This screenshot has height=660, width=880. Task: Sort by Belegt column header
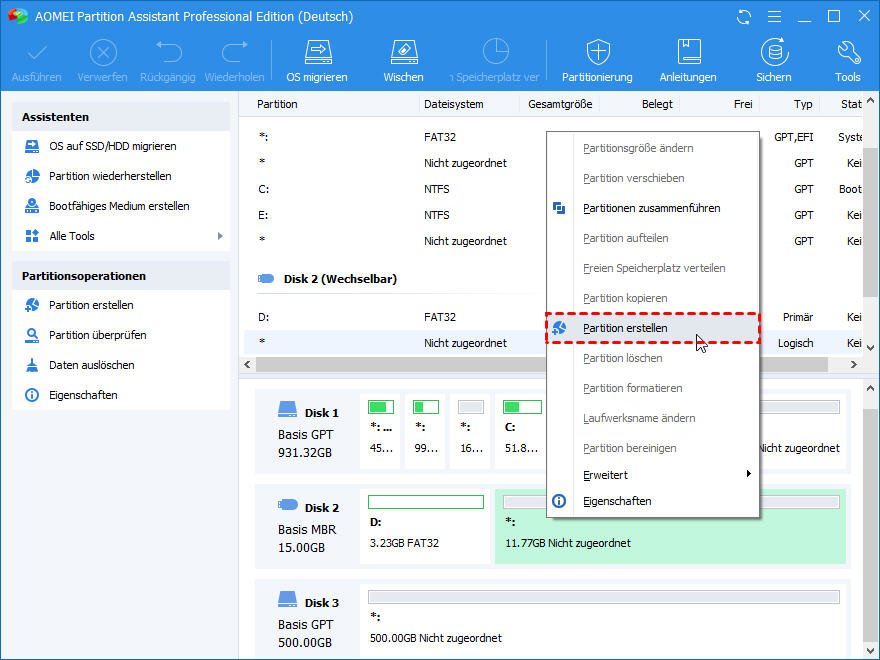[657, 104]
